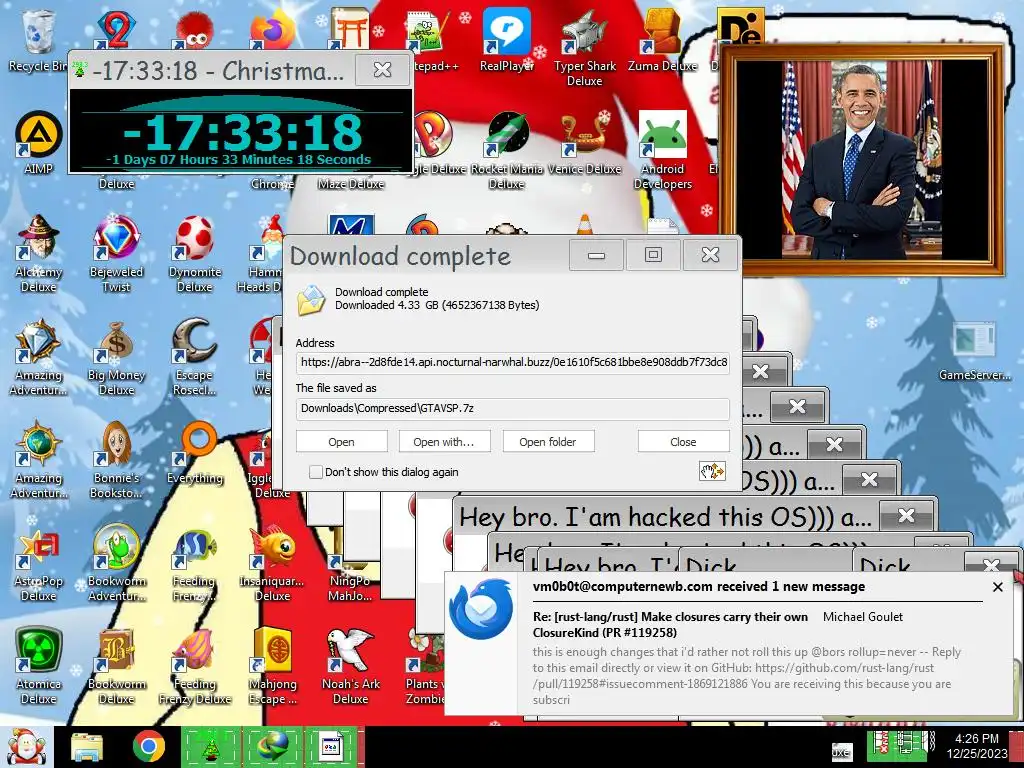Open the Santa Start button
Viewport: 1024px width, 768px height.
pyautogui.click(x=26, y=747)
